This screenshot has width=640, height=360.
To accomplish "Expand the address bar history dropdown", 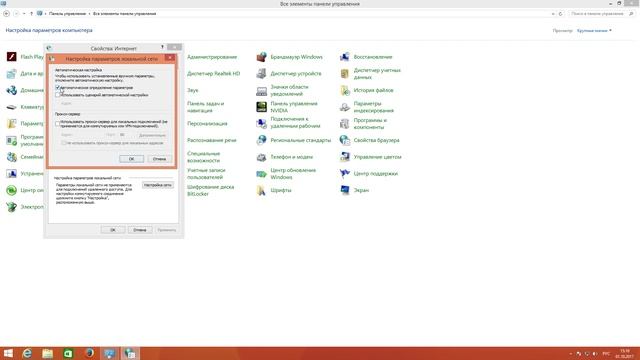I will coord(553,14).
